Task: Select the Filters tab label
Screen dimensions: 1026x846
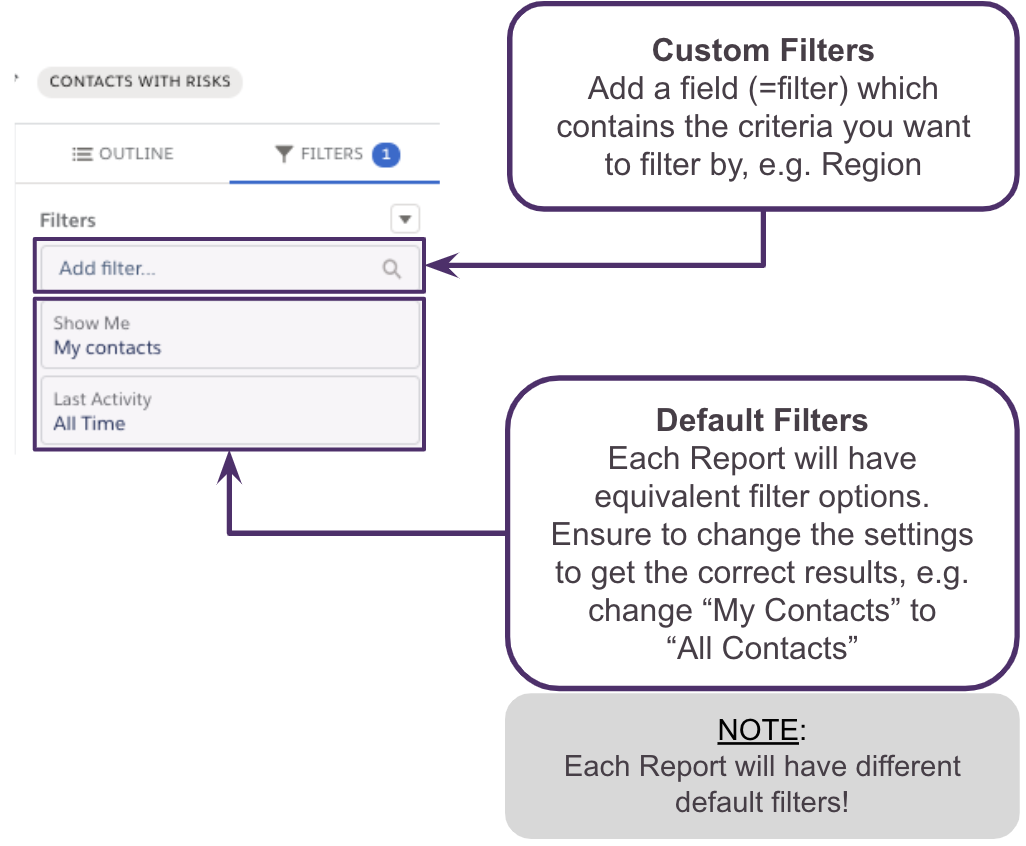Action: pos(331,154)
